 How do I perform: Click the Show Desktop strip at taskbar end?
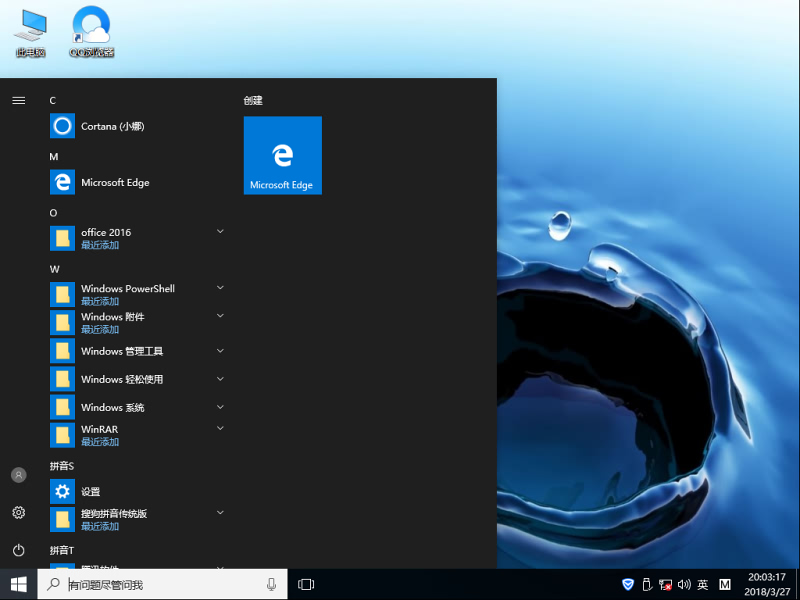(797, 584)
